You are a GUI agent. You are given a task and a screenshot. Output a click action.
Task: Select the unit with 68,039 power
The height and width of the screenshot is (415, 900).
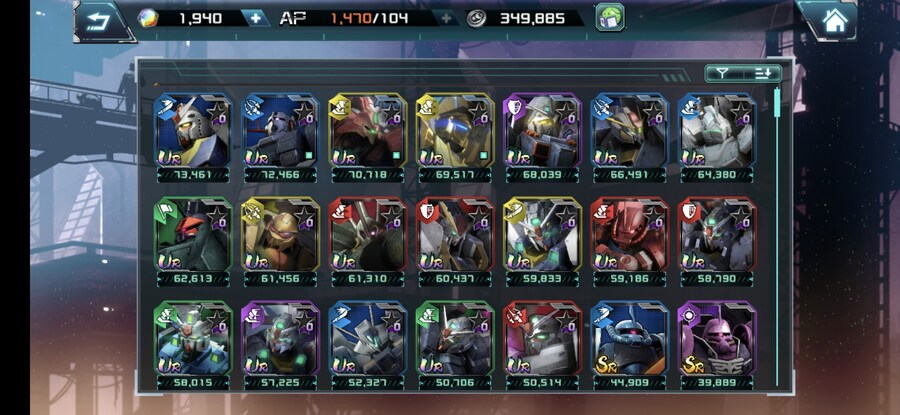point(542,138)
